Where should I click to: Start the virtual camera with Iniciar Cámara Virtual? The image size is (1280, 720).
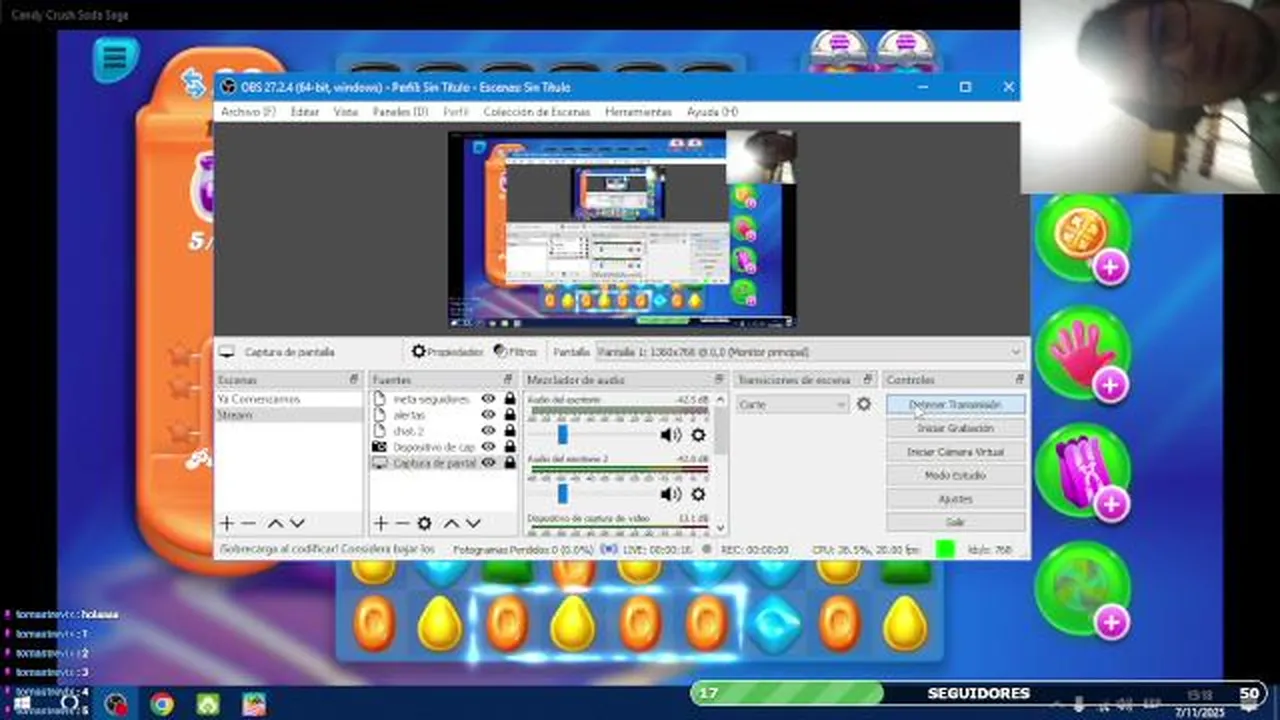click(x=955, y=452)
